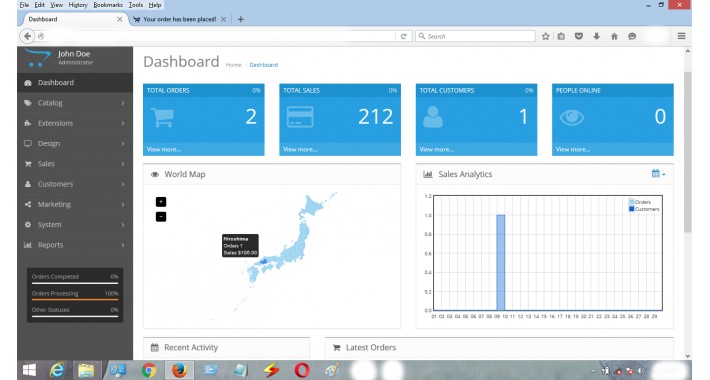Click the highlighted Hiroshima region on map
The image size is (710, 380).
(263, 261)
